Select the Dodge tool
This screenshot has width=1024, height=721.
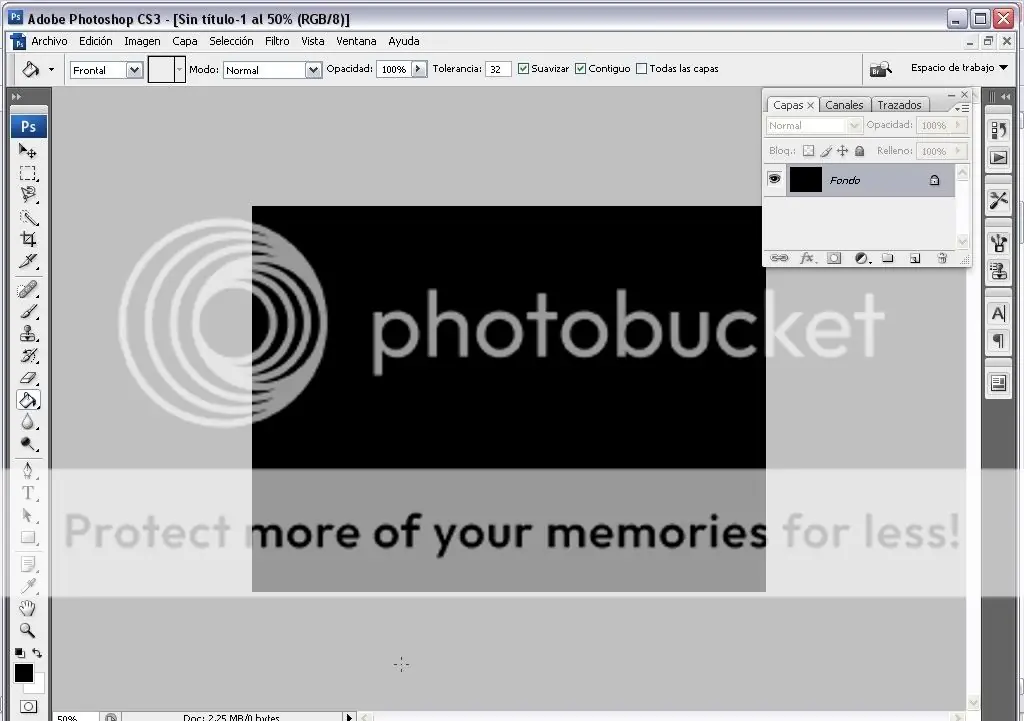tap(27, 444)
